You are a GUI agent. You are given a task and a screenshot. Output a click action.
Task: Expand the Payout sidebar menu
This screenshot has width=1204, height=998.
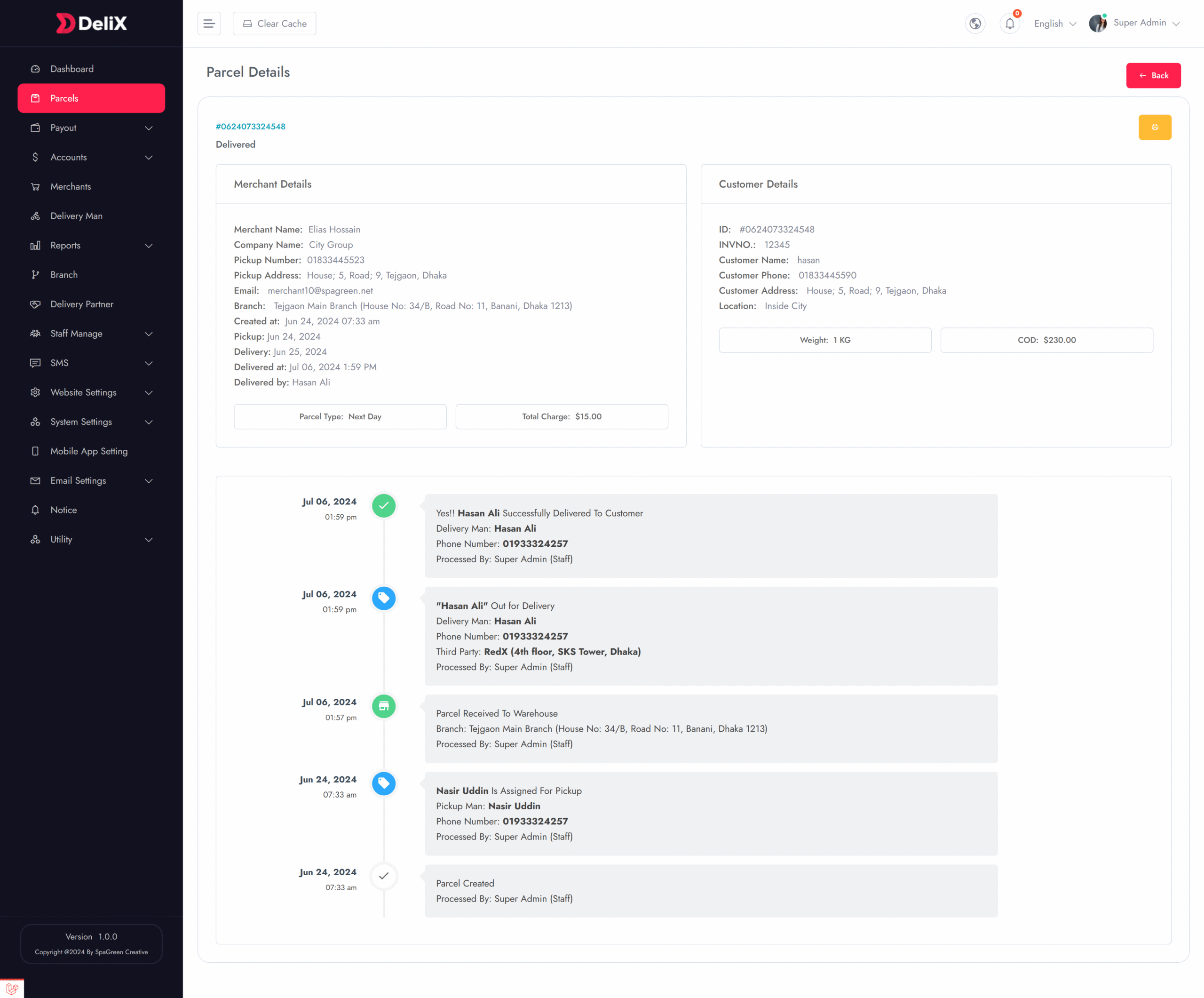click(x=91, y=128)
